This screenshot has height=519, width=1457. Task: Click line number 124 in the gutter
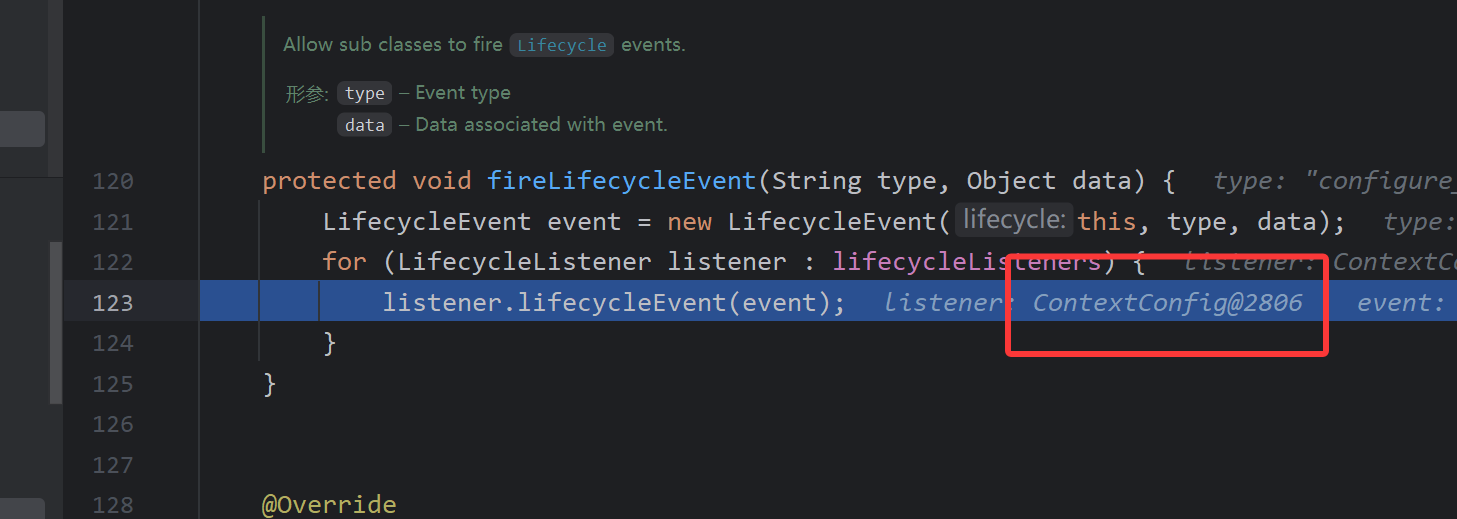pyautogui.click(x=112, y=343)
